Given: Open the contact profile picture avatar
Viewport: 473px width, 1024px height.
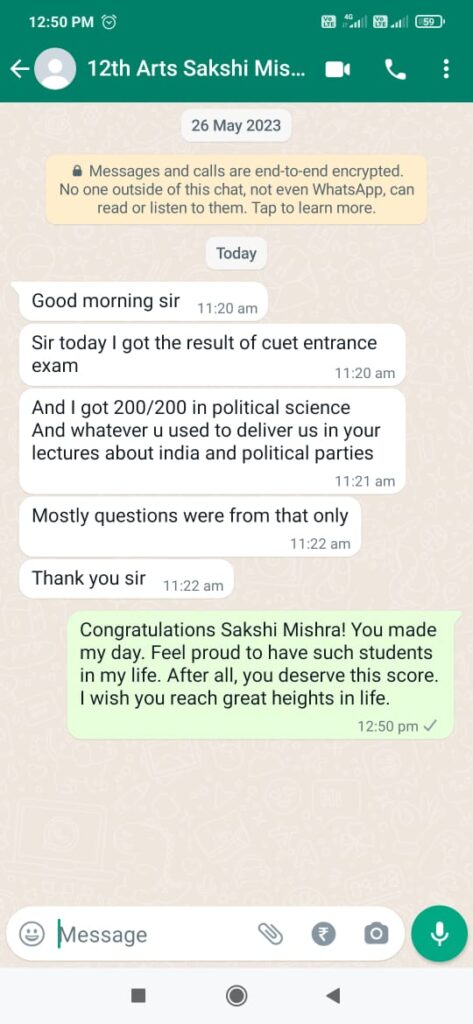Looking at the screenshot, I should [55, 69].
